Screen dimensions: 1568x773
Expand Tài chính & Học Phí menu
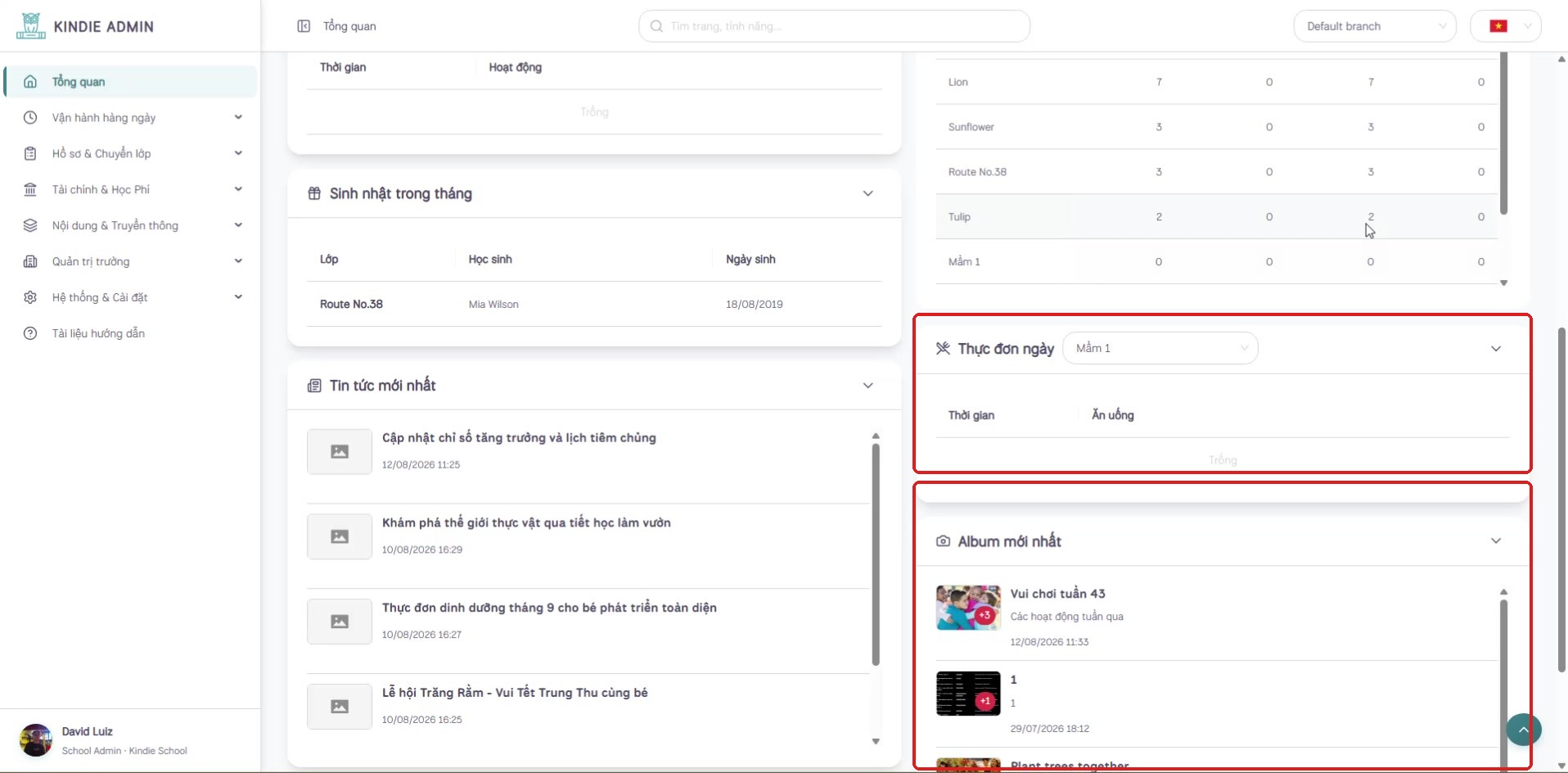click(131, 190)
